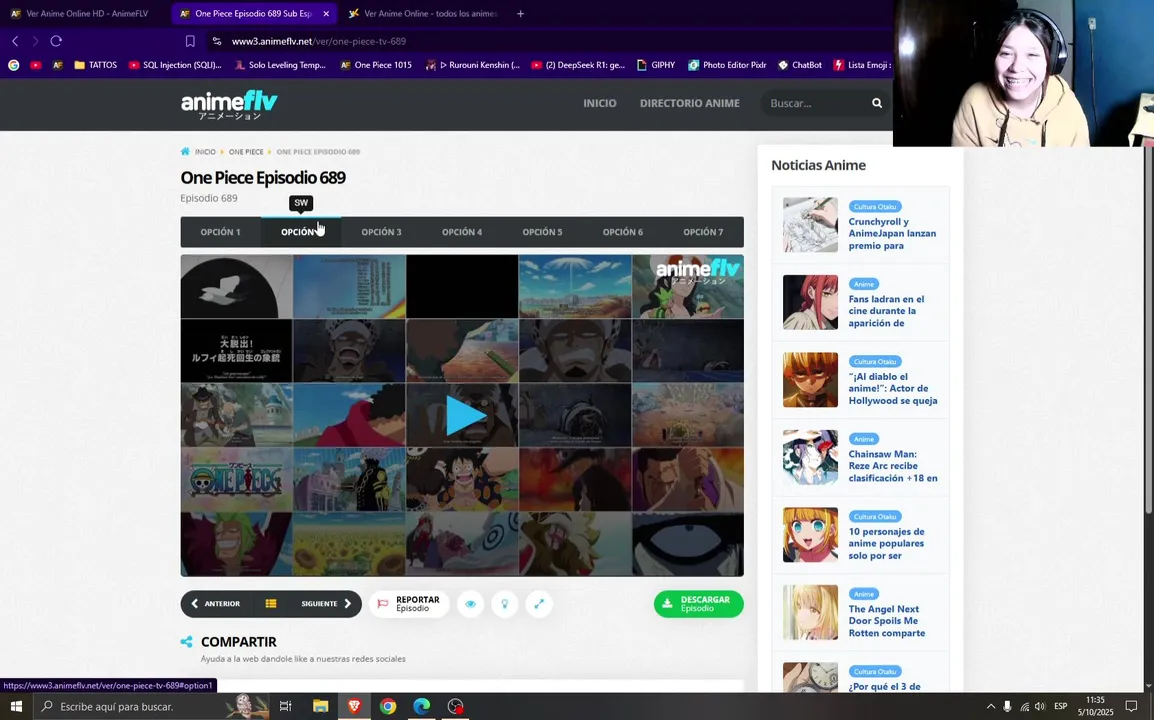
Task: Select OPCIÓN 3 video server
Action: coord(381,232)
